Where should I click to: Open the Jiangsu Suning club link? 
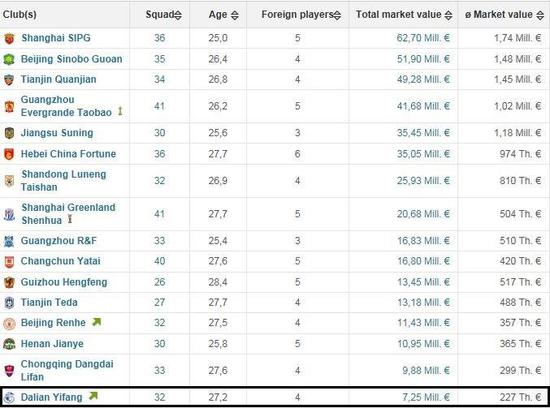point(57,133)
